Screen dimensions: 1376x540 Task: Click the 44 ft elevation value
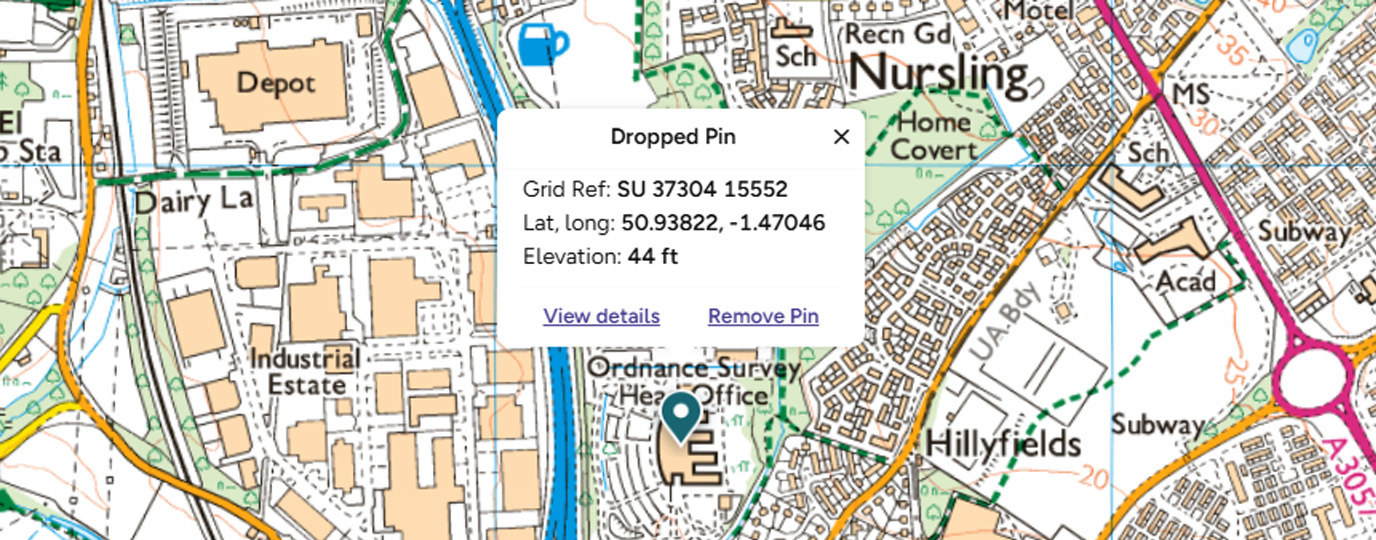point(652,257)
